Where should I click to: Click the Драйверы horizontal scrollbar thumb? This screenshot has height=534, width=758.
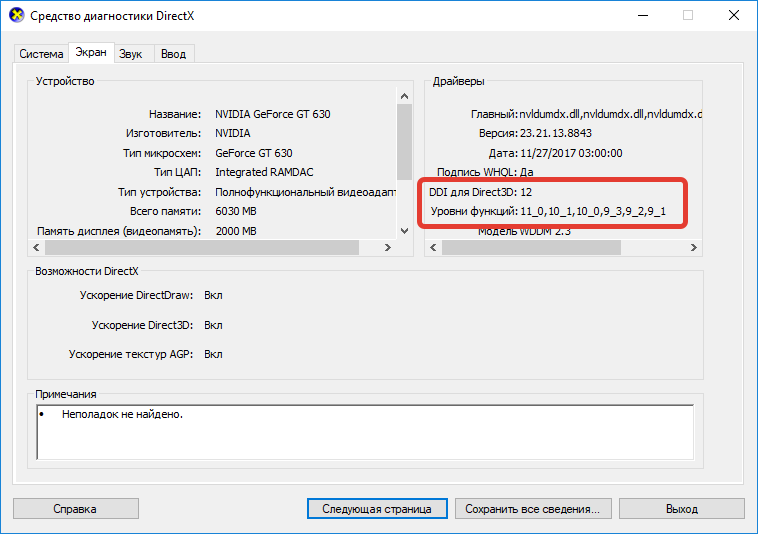(x=531, y=247)
